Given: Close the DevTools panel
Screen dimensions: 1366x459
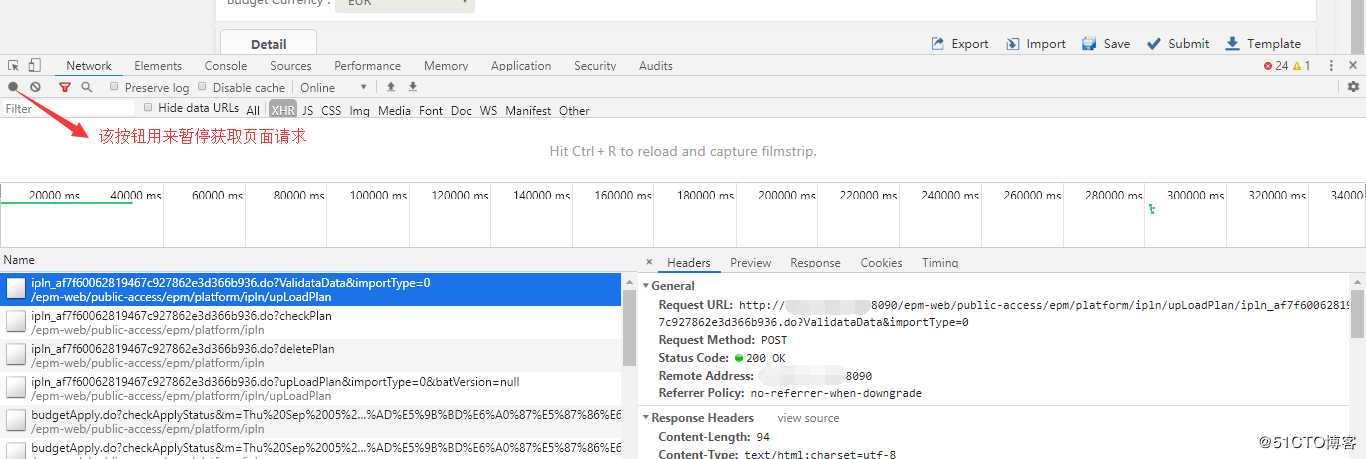Looking at the screenshot, I should 1353,65.
